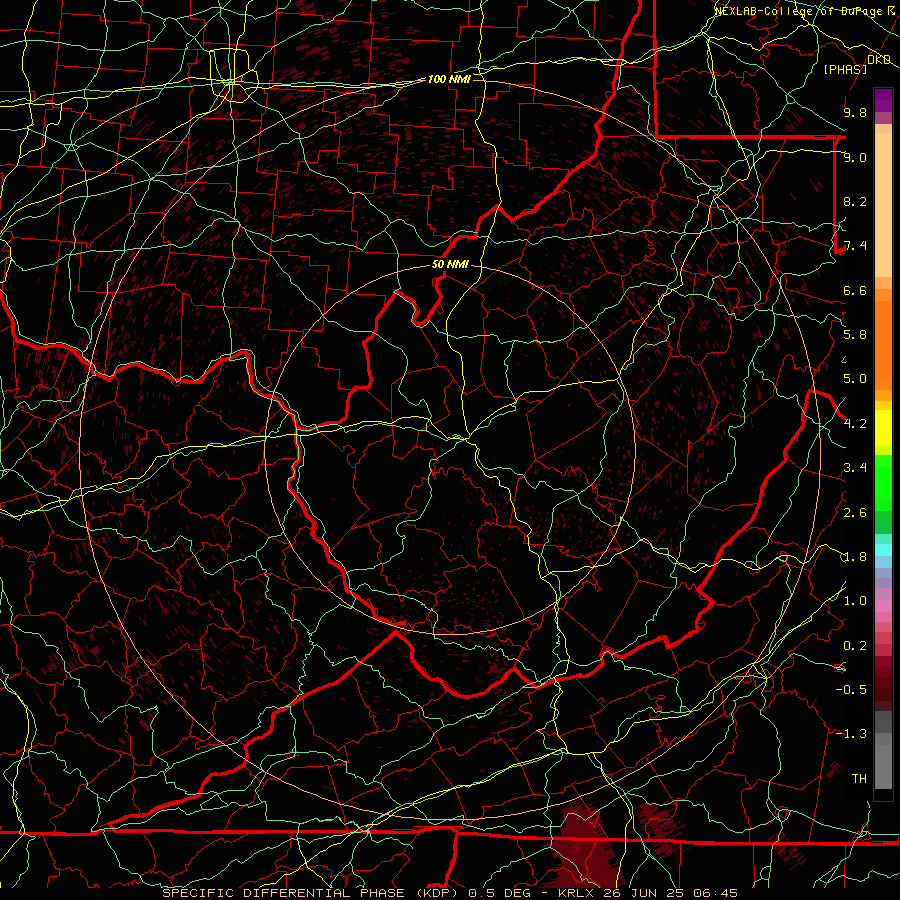Click the 4.2 scale value

coord(855,424)
